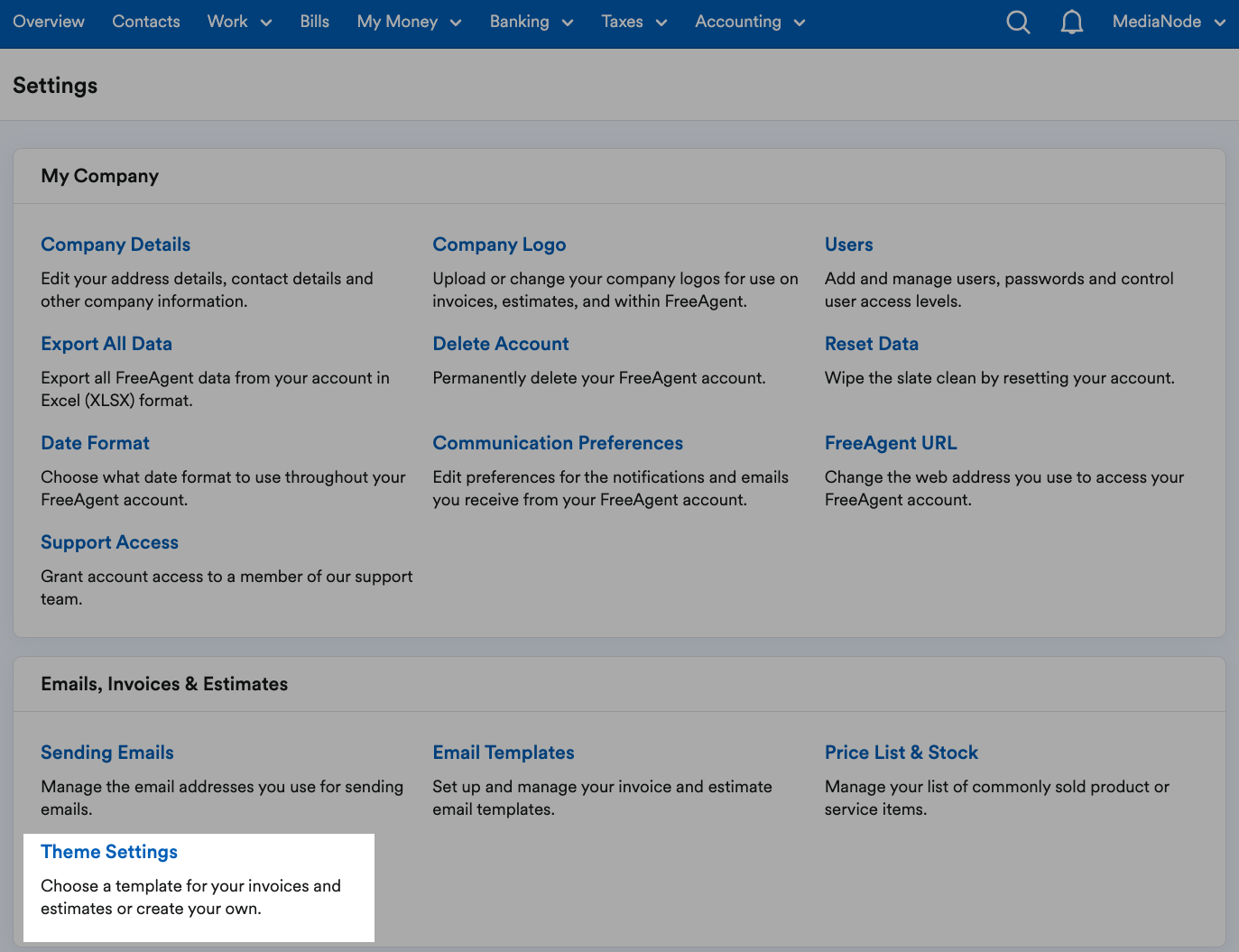Open the Contacts menu item
This screenshot has height=952, width=1239.
[x=145, y=22]
